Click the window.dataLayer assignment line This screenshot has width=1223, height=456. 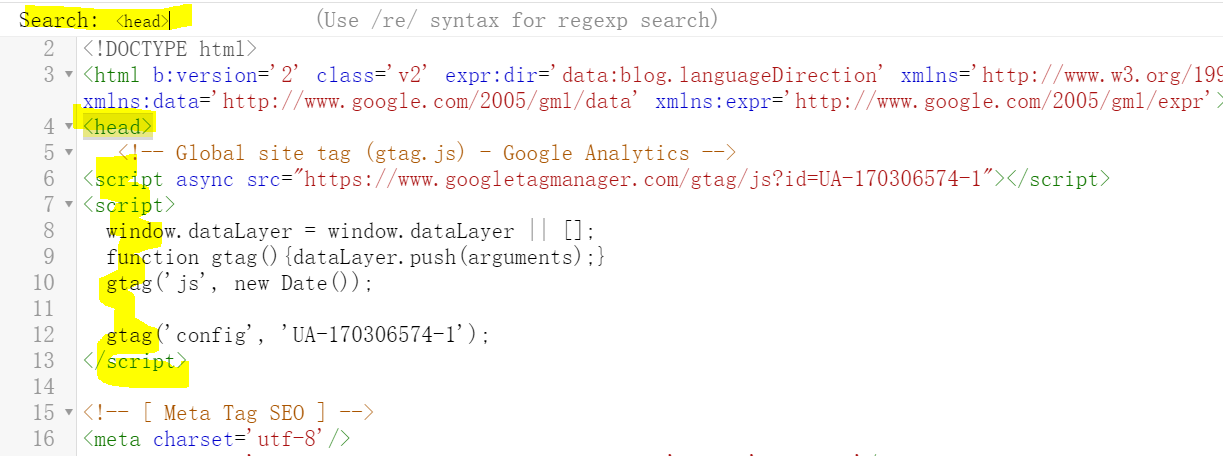(x=351, y=231)
